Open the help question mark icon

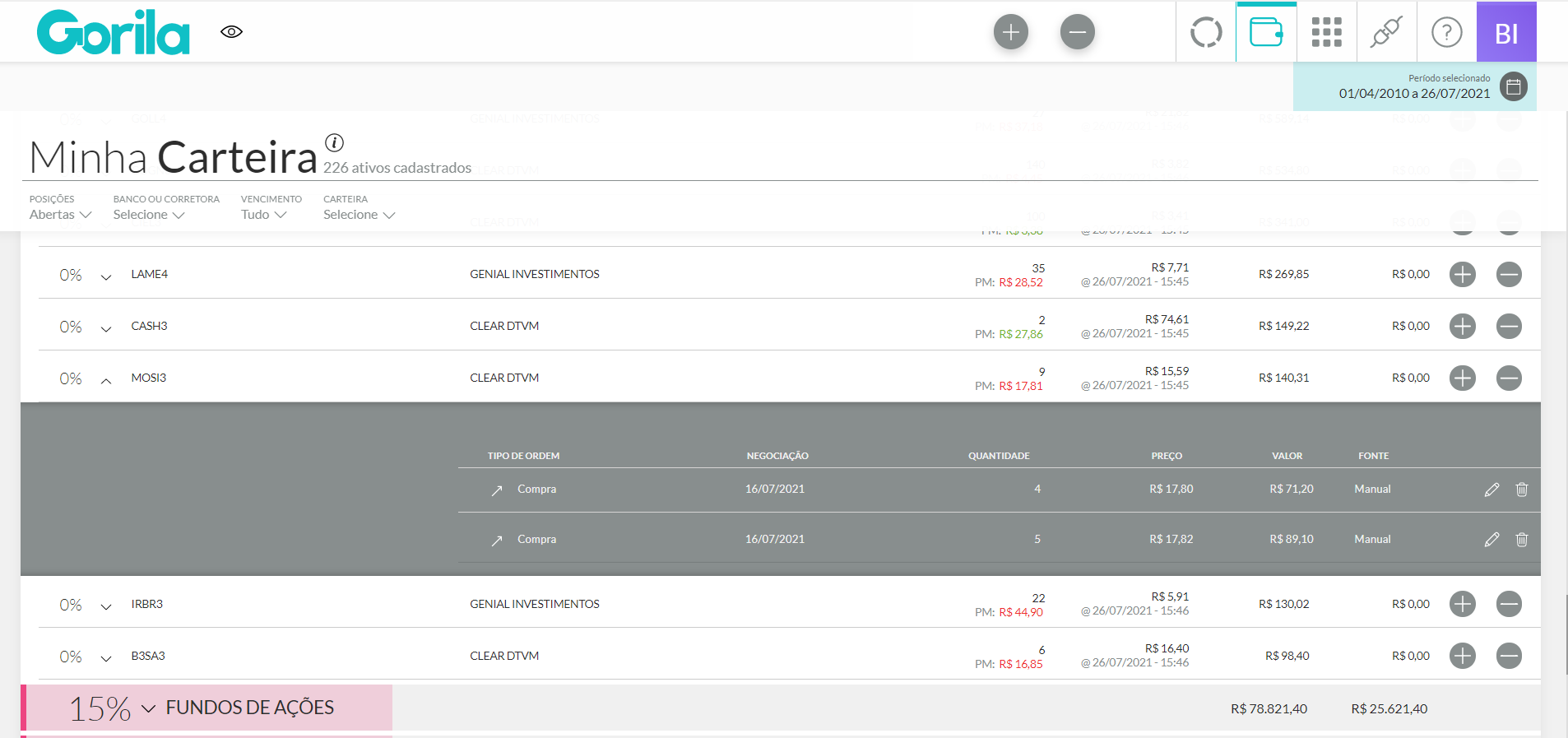(1446, 33)
